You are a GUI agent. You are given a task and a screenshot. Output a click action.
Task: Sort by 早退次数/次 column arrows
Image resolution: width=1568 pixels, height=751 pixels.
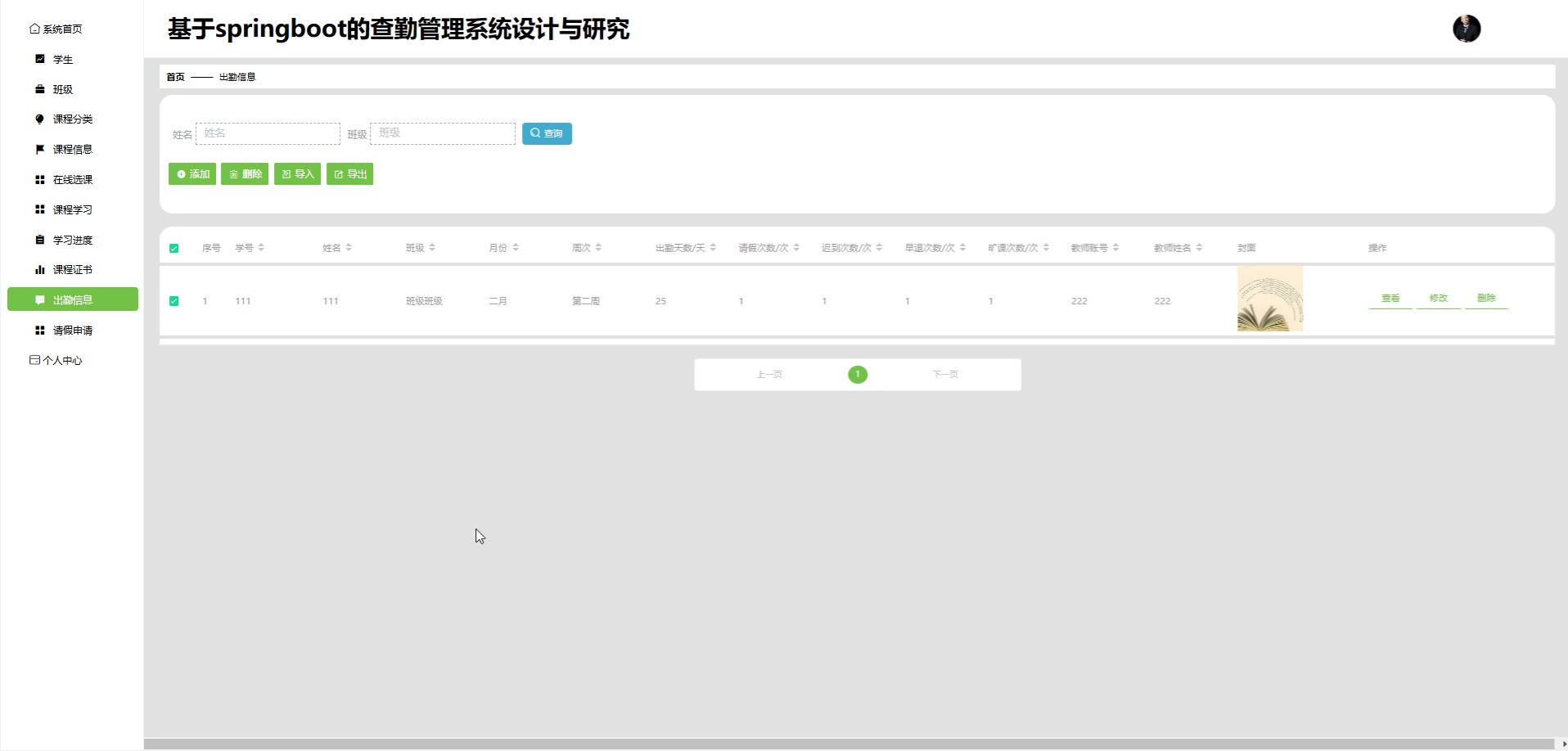pyautogui.click(x=962, y=248)
